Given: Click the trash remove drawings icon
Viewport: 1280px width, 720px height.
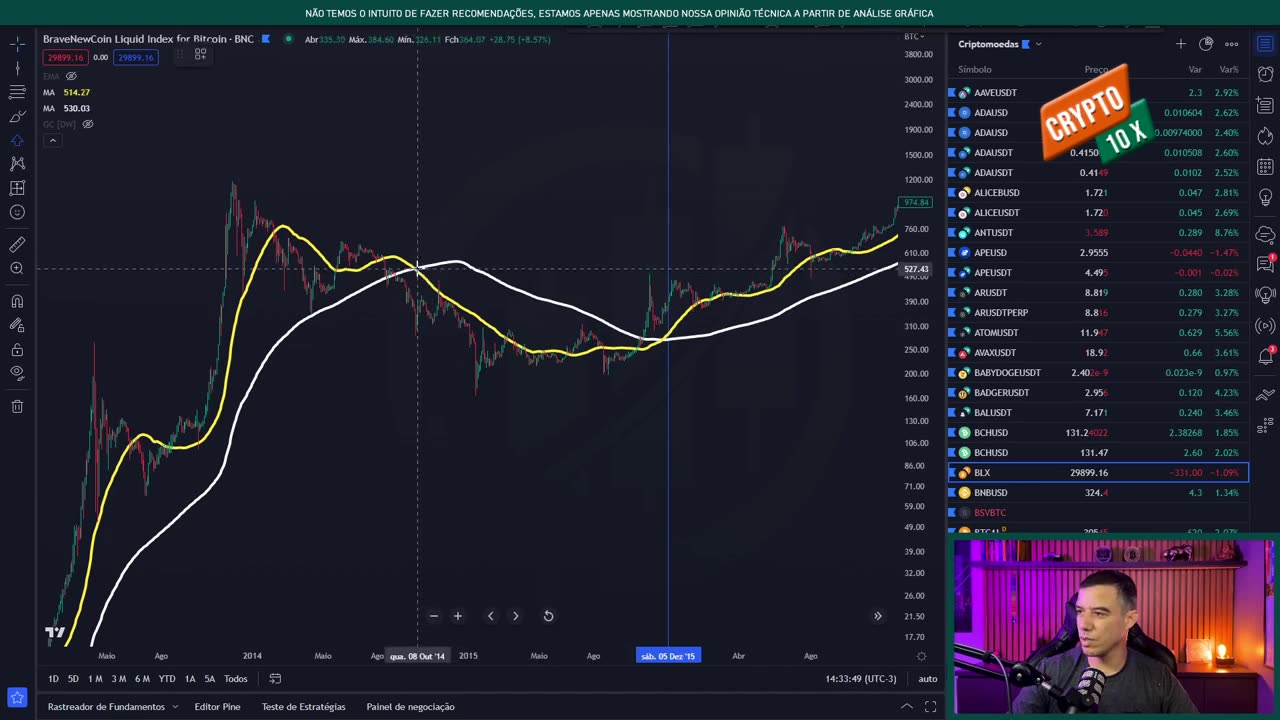Looking at the screenshot, I should coord(17,406).
